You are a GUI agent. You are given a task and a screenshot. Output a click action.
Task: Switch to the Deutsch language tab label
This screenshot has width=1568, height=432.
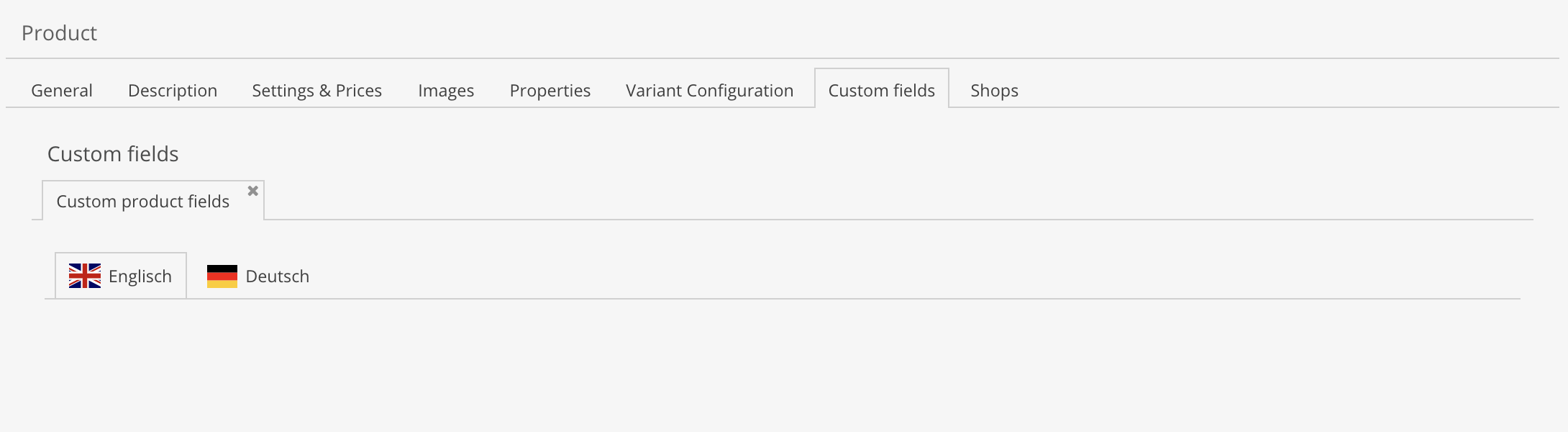point(277,276)
